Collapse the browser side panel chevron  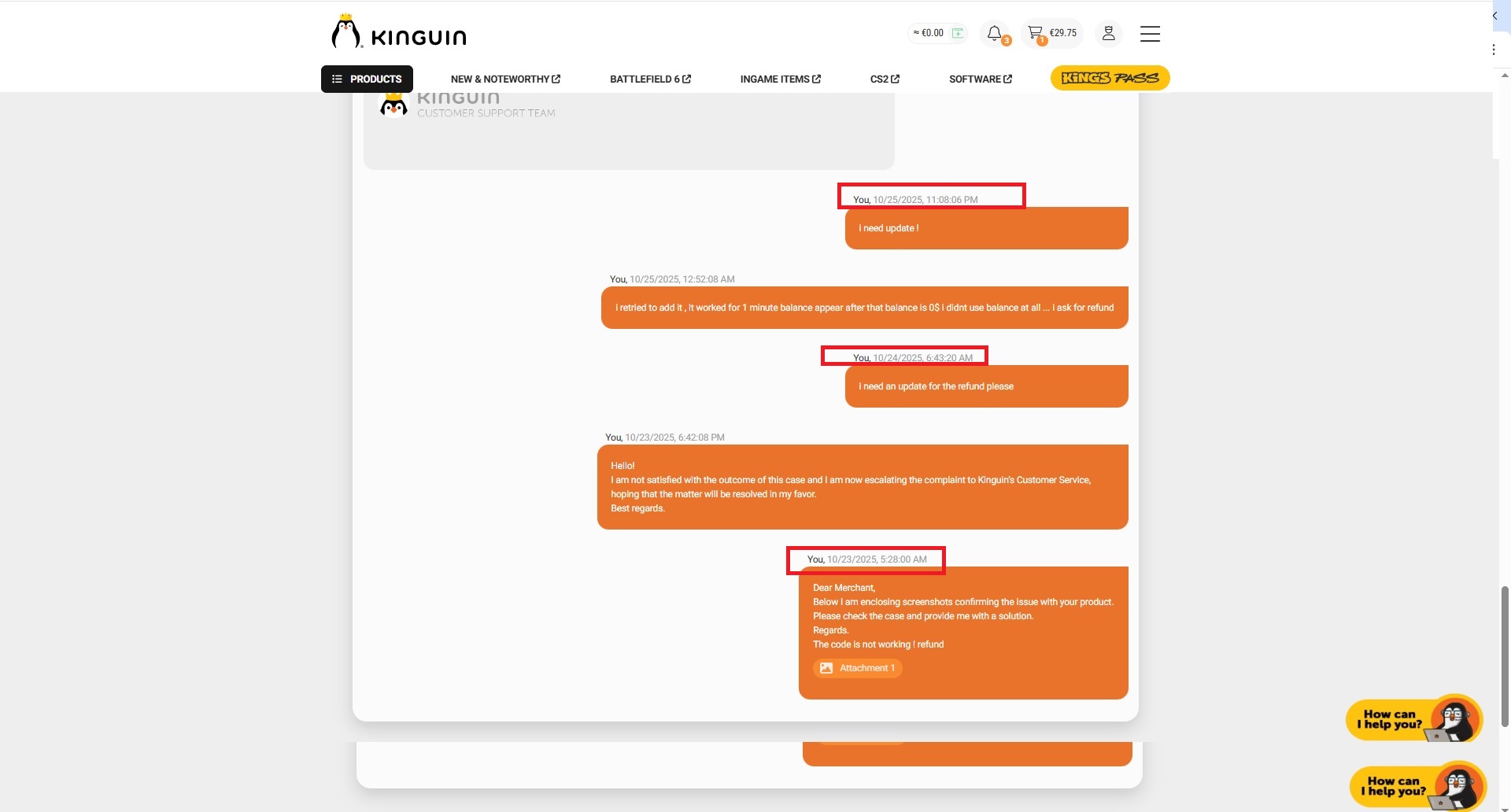tap(1494, 16)
